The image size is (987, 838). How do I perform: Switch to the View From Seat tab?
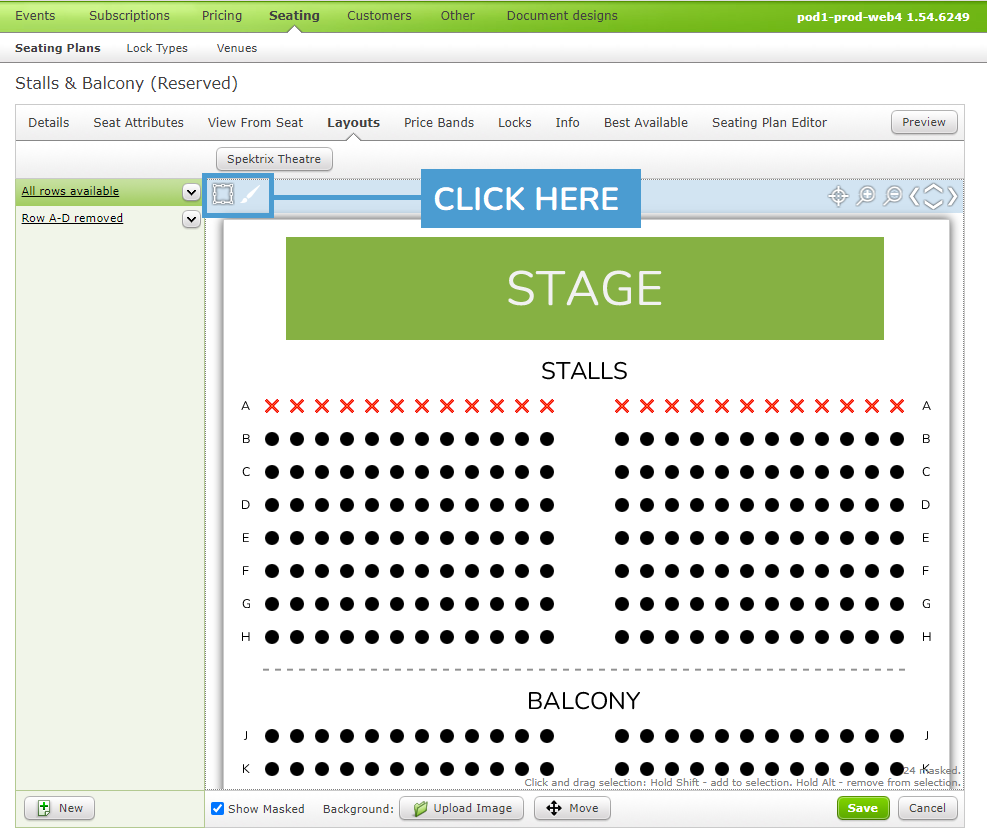255,123
